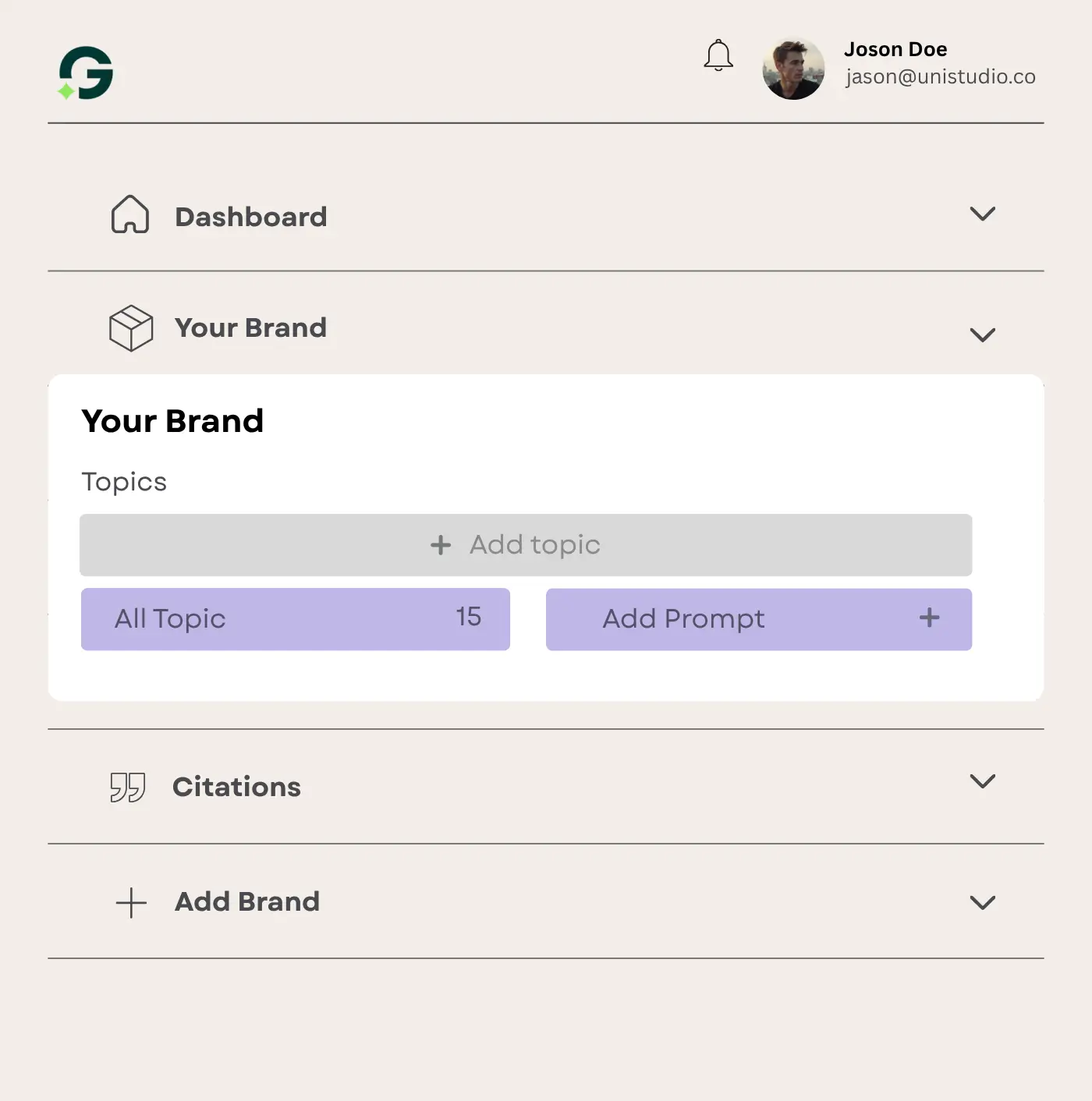Click the All Topic button
Viewport: 1092px width, 1101px height.
(295, 619)
